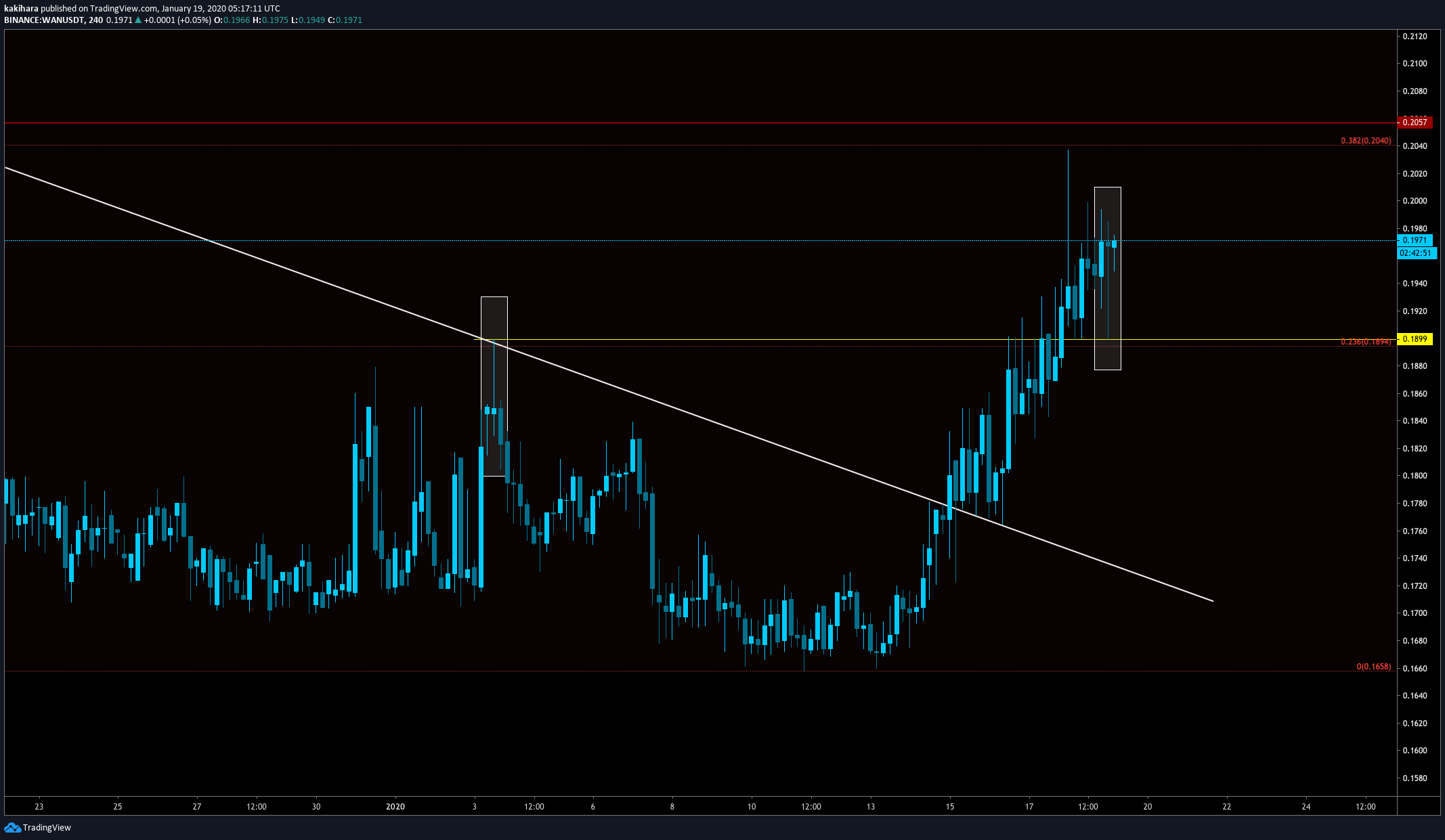Click the 0.236(0.1894) Fibonacci level label
Screen dimensions: 1445x840
(1366, 342)
